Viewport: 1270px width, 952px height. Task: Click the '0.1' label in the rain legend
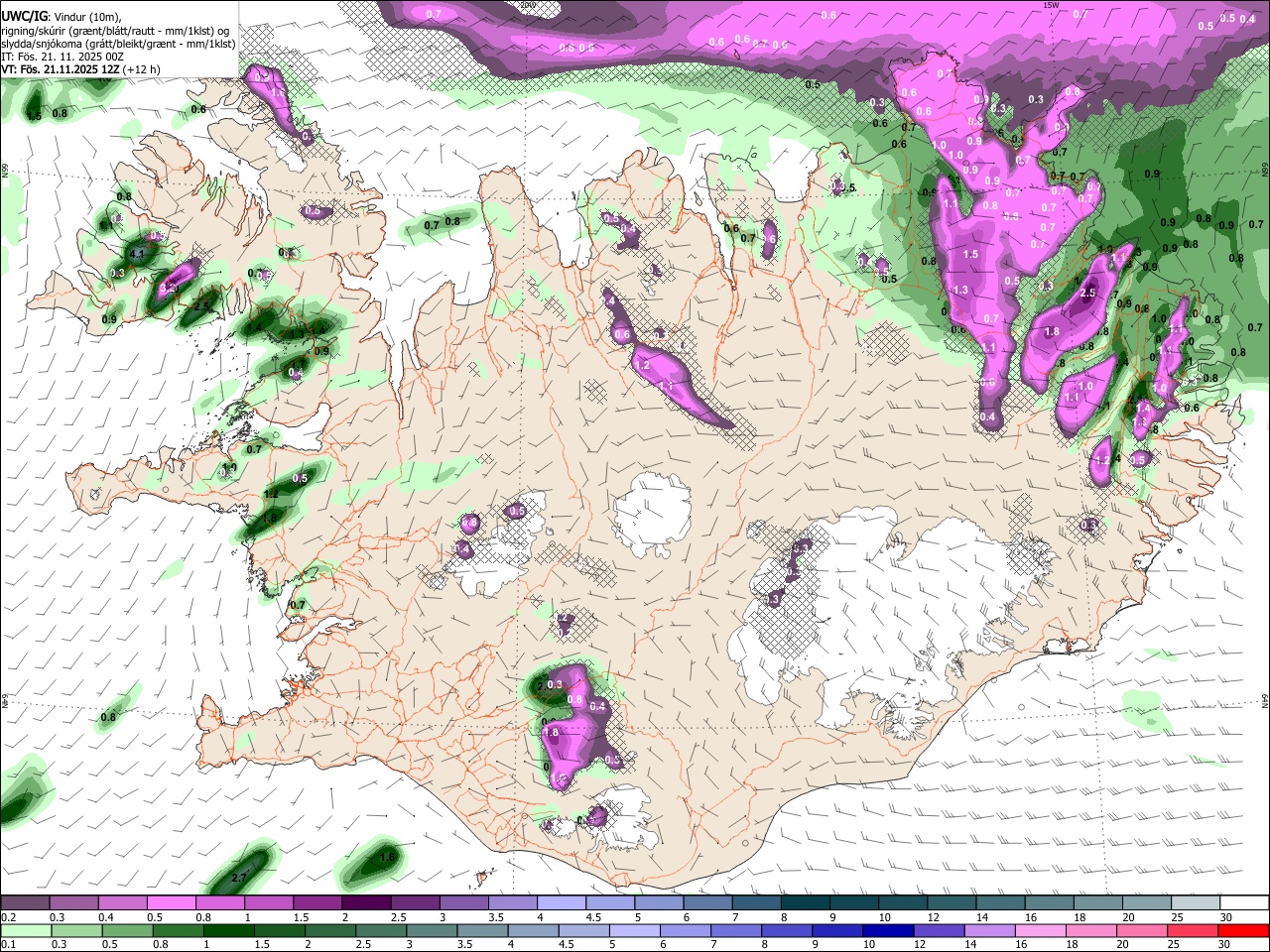6,944
